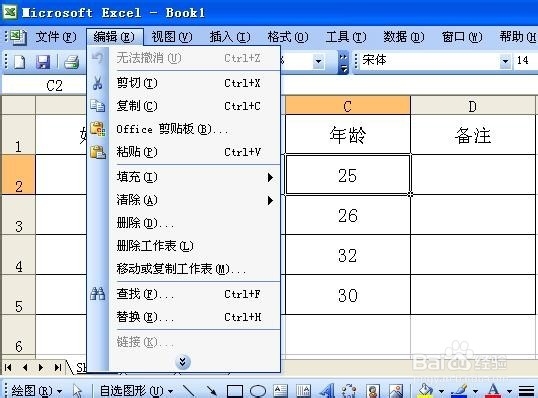Open the 清除 (Clear) submenu
Image resolution: width=538 pixels, height=398 pixels.
point(195,200)
